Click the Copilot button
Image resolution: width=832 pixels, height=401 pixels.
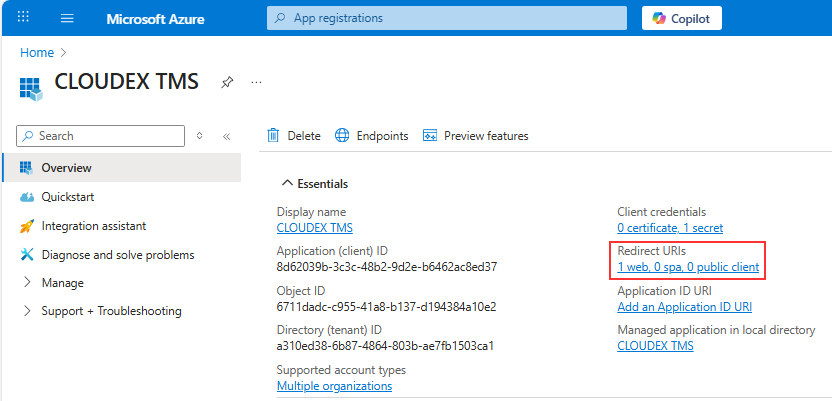(x=681, y=18)
